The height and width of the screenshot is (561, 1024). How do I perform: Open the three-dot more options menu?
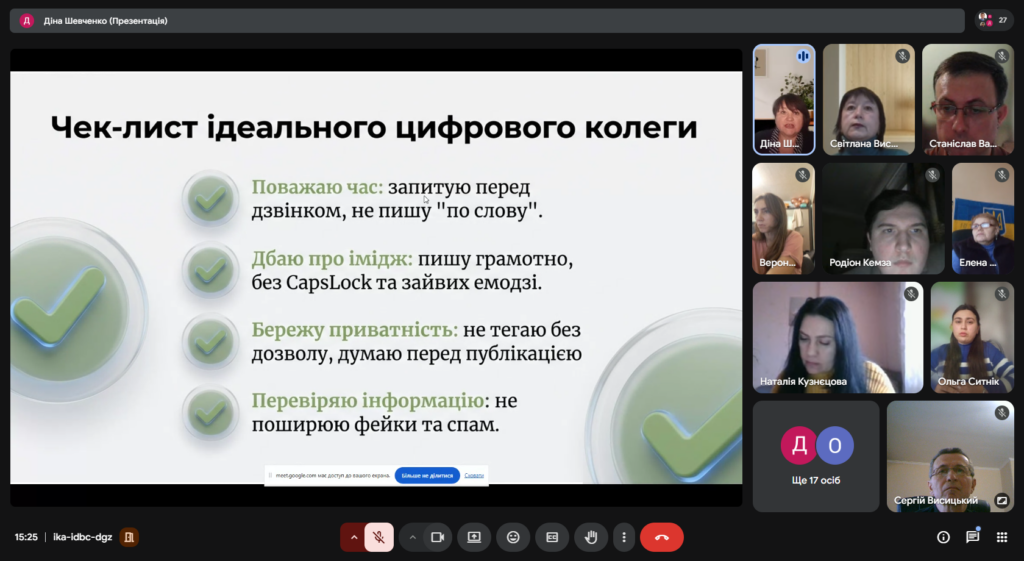(x=624, y=537)
